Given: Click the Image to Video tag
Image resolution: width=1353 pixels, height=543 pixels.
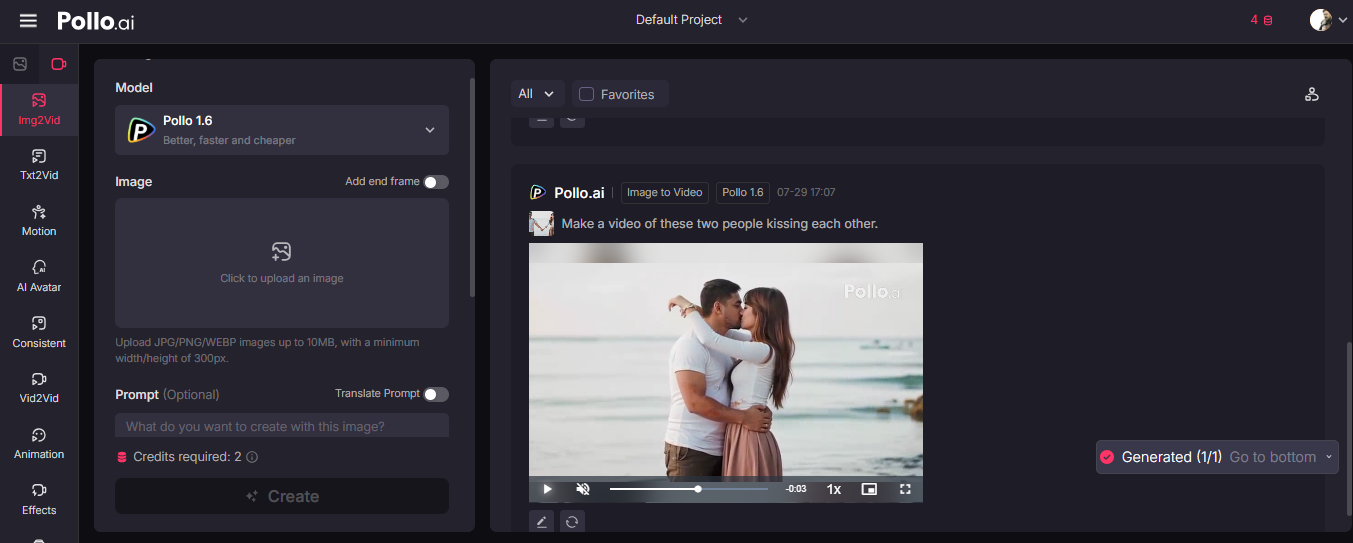Looking at the screenshot, I should (x=665, y=192).
